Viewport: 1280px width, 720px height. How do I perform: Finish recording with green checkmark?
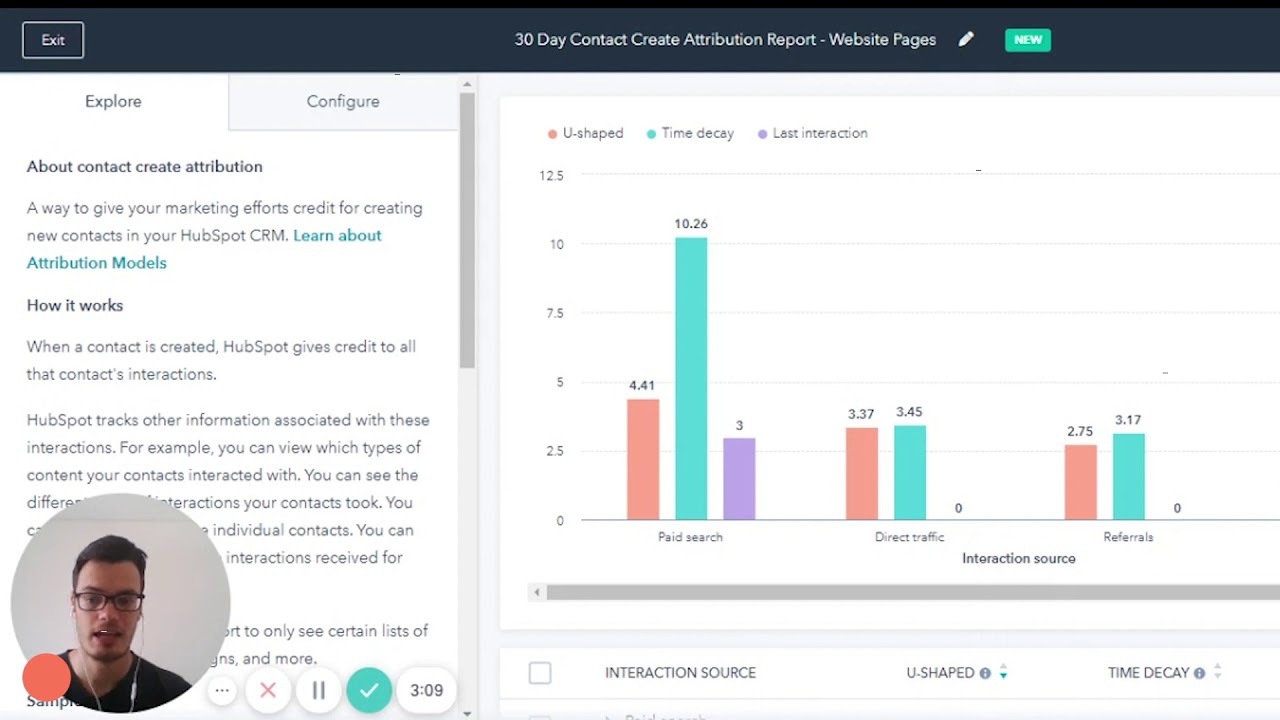click(x=369, y=690)
